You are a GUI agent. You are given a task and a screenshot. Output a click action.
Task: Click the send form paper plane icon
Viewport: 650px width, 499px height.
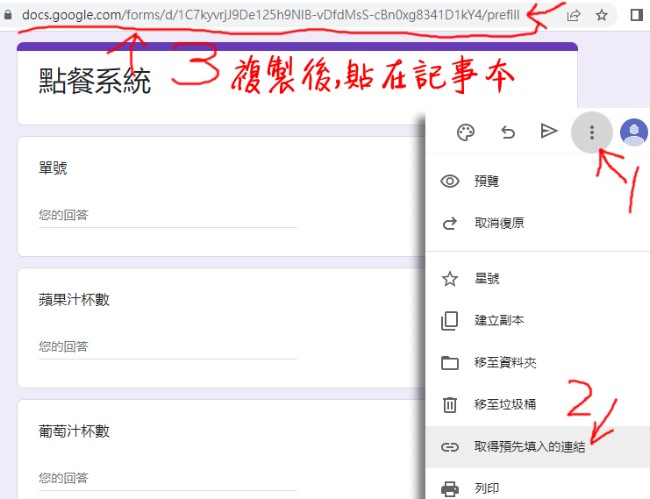(548, 132)
